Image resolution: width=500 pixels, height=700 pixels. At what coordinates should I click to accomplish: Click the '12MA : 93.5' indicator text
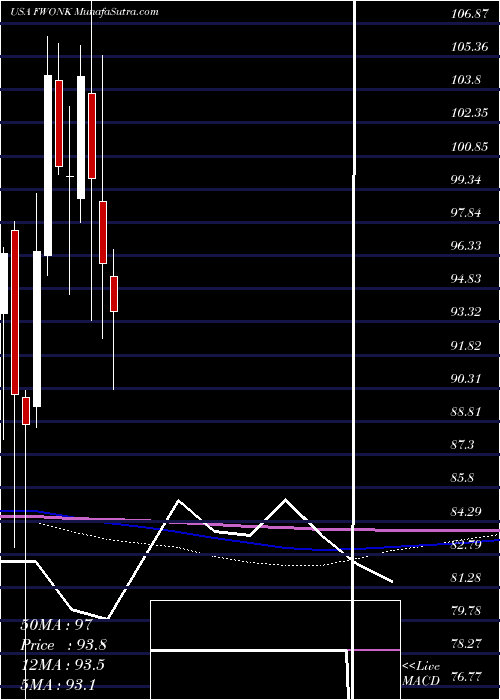62,665
